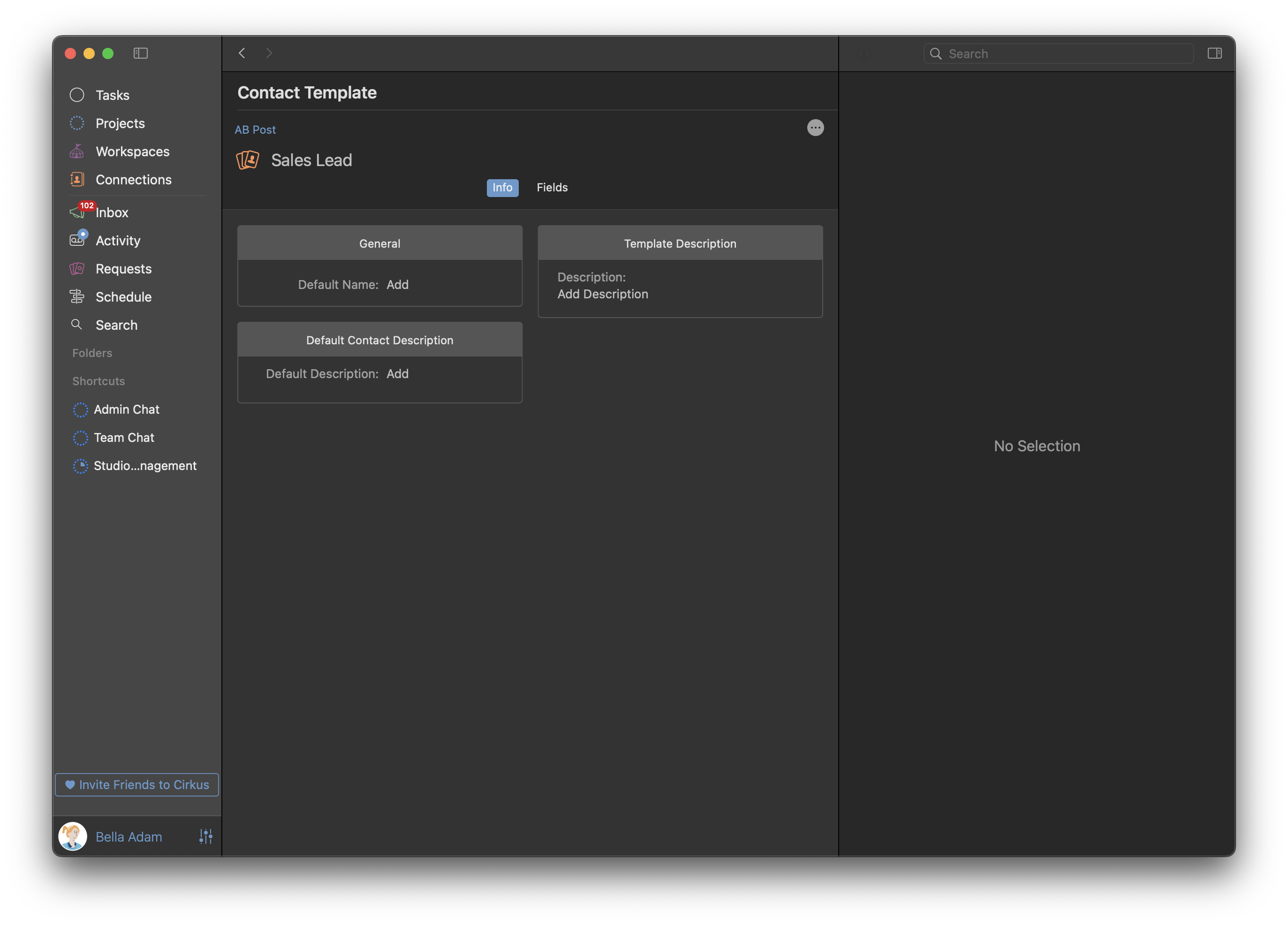Navigate back with the left chevron
This screenshot has height=926, width=1288.
(x=242, y=53)
